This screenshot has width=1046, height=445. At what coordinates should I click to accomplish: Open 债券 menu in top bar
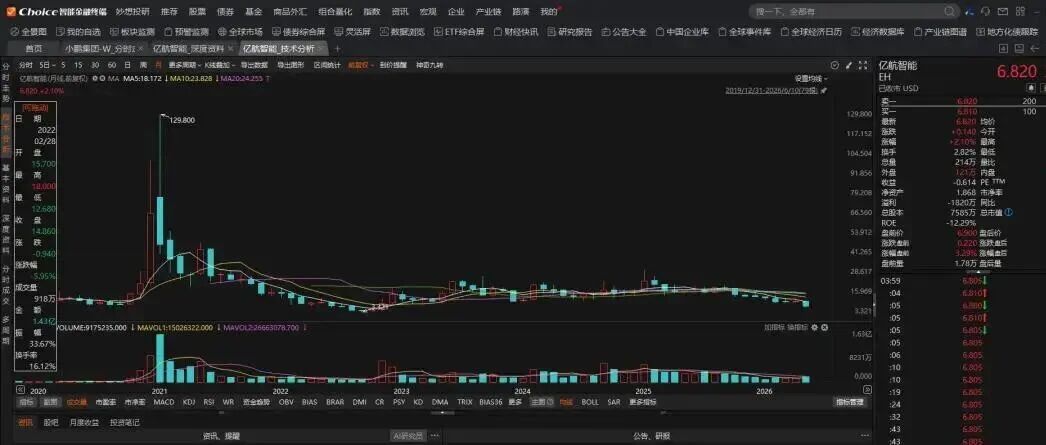point(225,11)
